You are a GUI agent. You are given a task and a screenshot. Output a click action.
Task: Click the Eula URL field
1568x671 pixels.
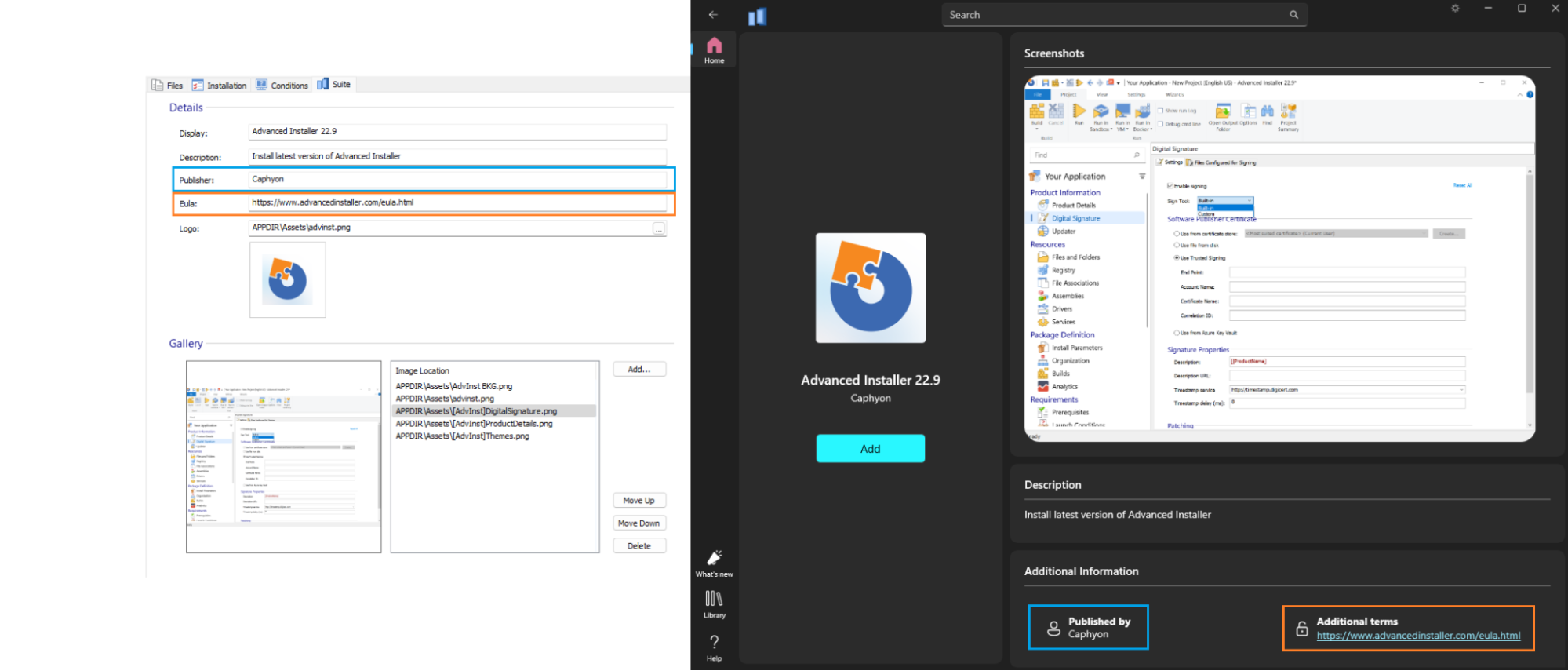tap(457, 203)
